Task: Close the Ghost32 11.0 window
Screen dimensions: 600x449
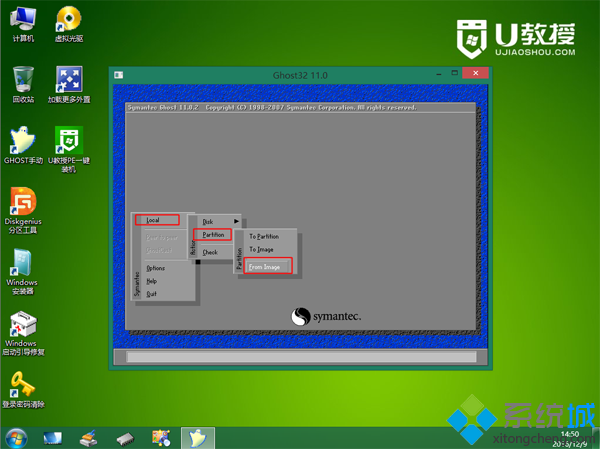Action: [475, 73]
